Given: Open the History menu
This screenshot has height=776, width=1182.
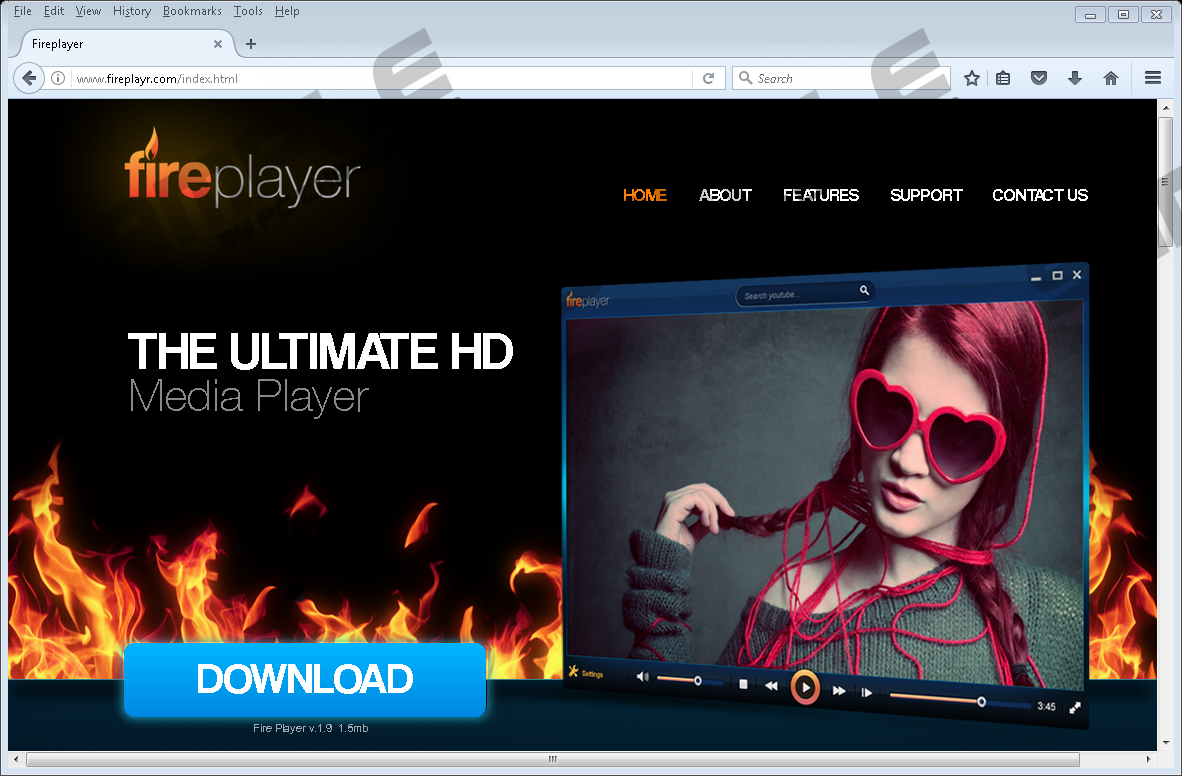Looking at the screenshot, I should pos(132,11).
